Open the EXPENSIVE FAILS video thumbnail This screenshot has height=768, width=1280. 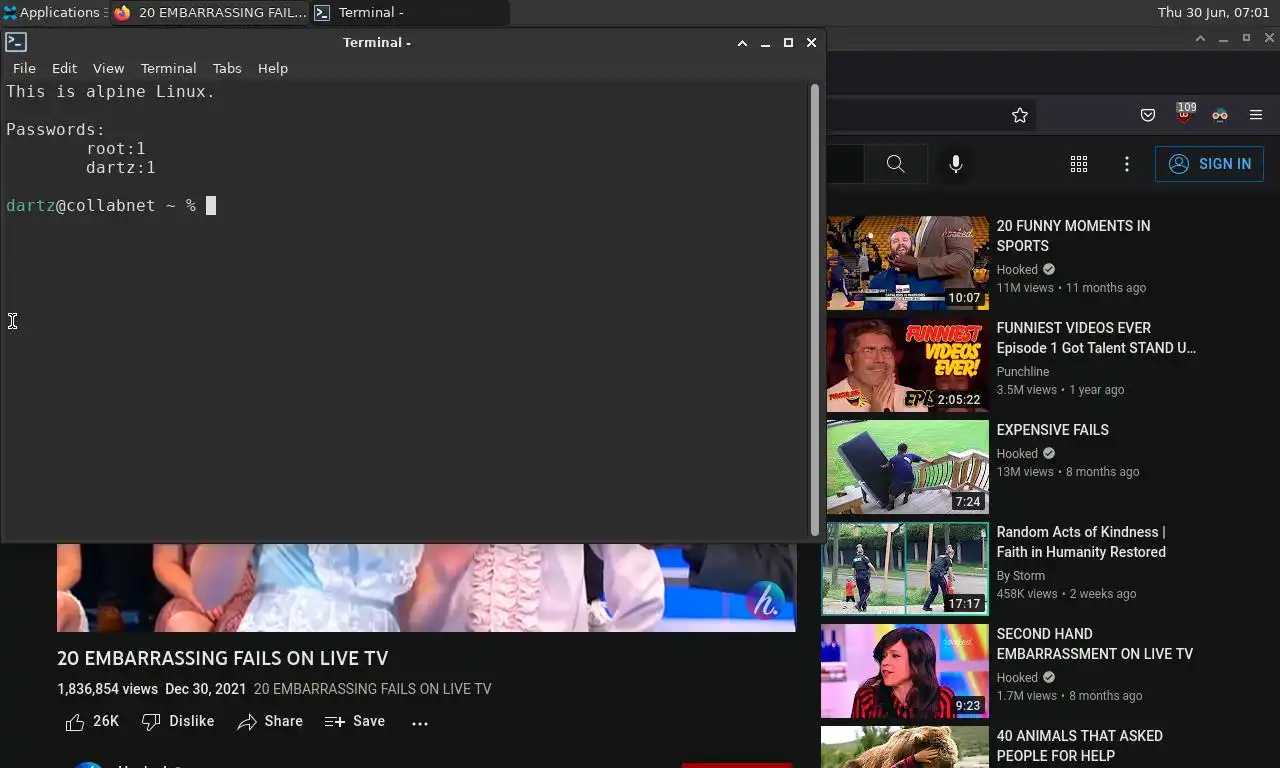pos(907,467)
